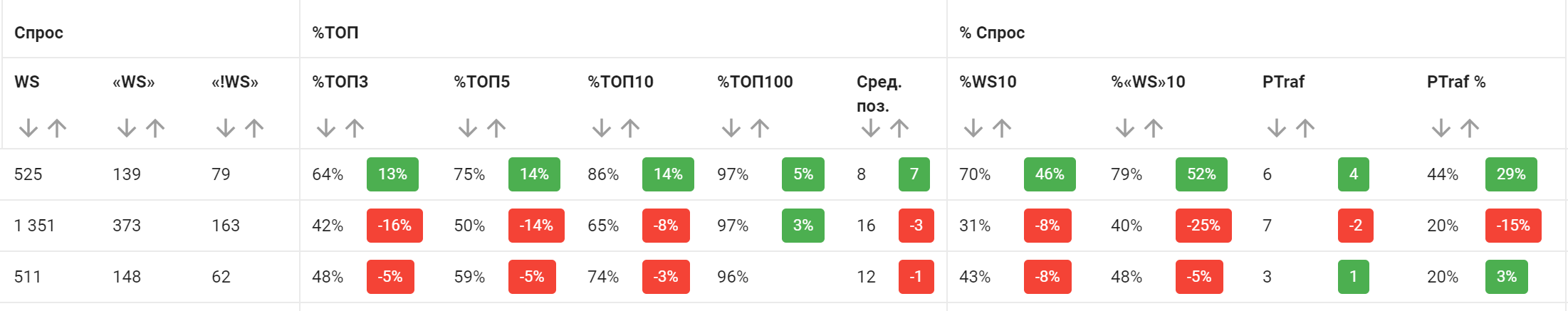The width and height of the screenshot is (1568, 311).
Task: Sort %ТОП10 column descending
Action: 602,128
